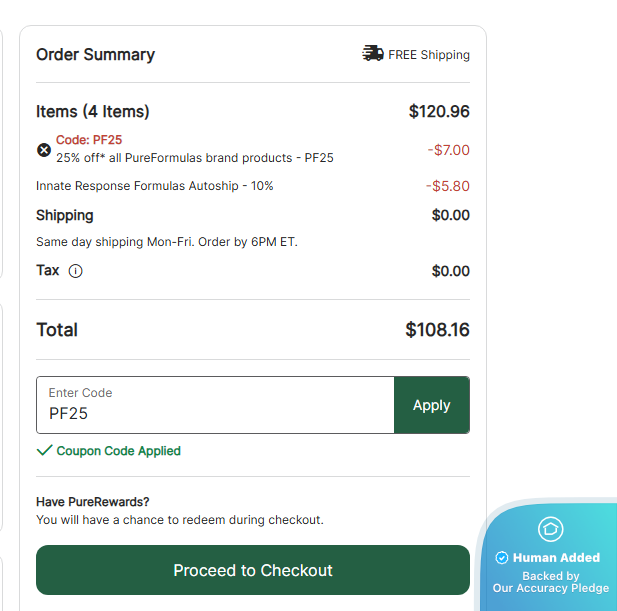The image size is (617, 611).
Task: Click the Innate Response Formulas Autoship line
Action: click(154, 186)
